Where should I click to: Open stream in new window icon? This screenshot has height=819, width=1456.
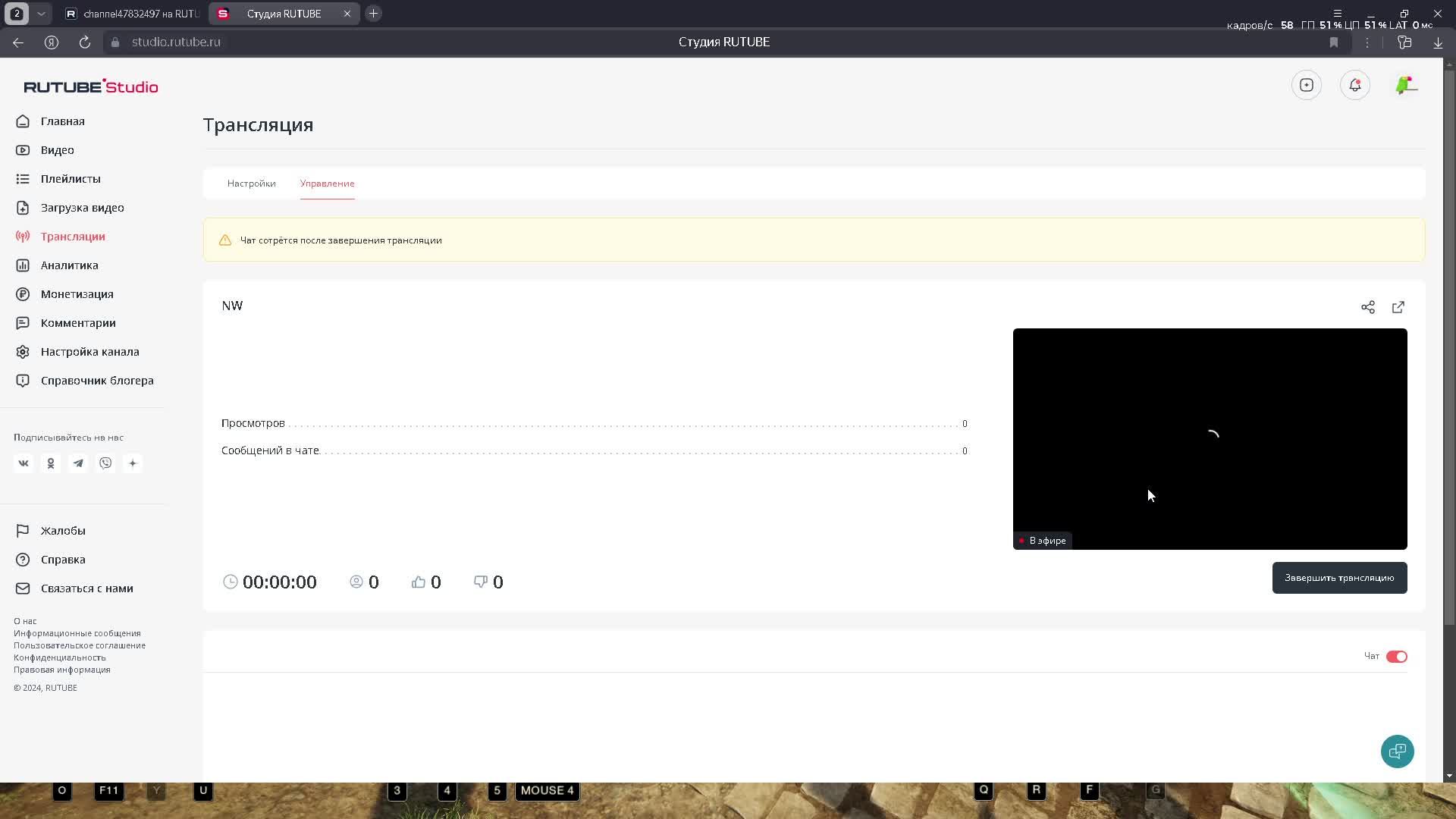pos(1398,307)
